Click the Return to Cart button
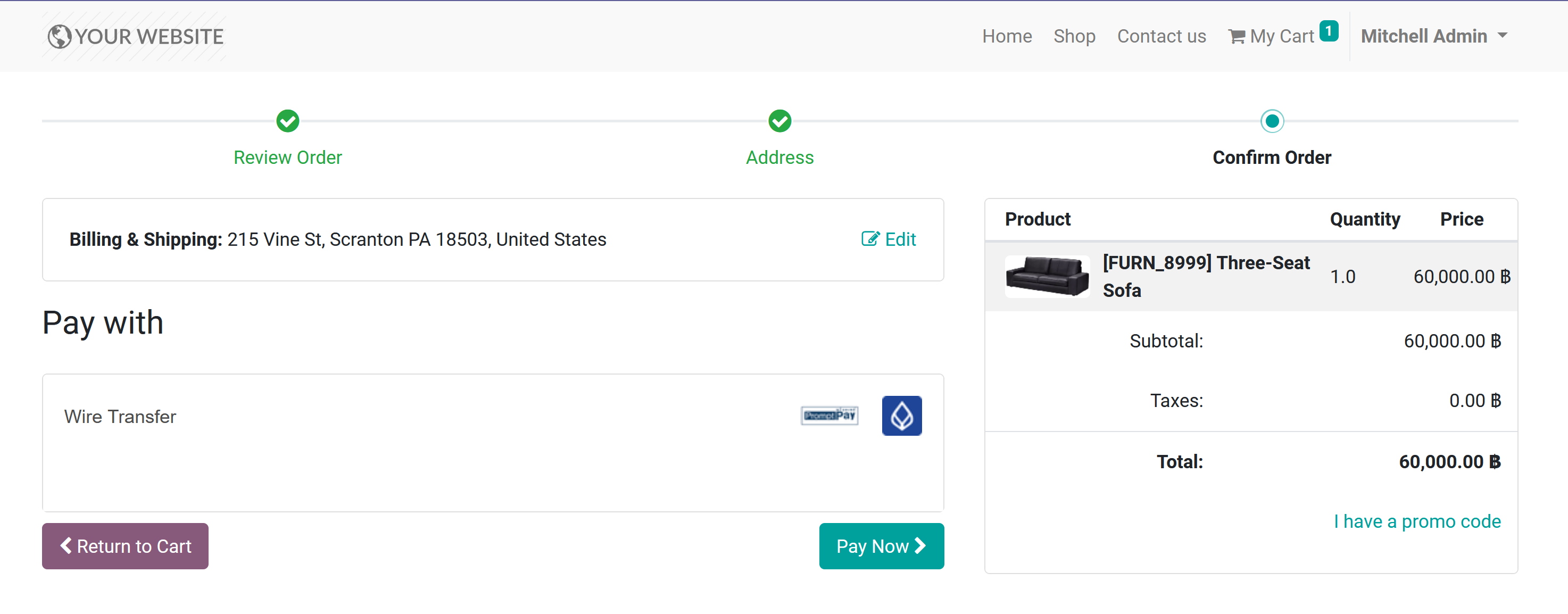The width and height of the screenshot is (1568, 614). (125, 546)
